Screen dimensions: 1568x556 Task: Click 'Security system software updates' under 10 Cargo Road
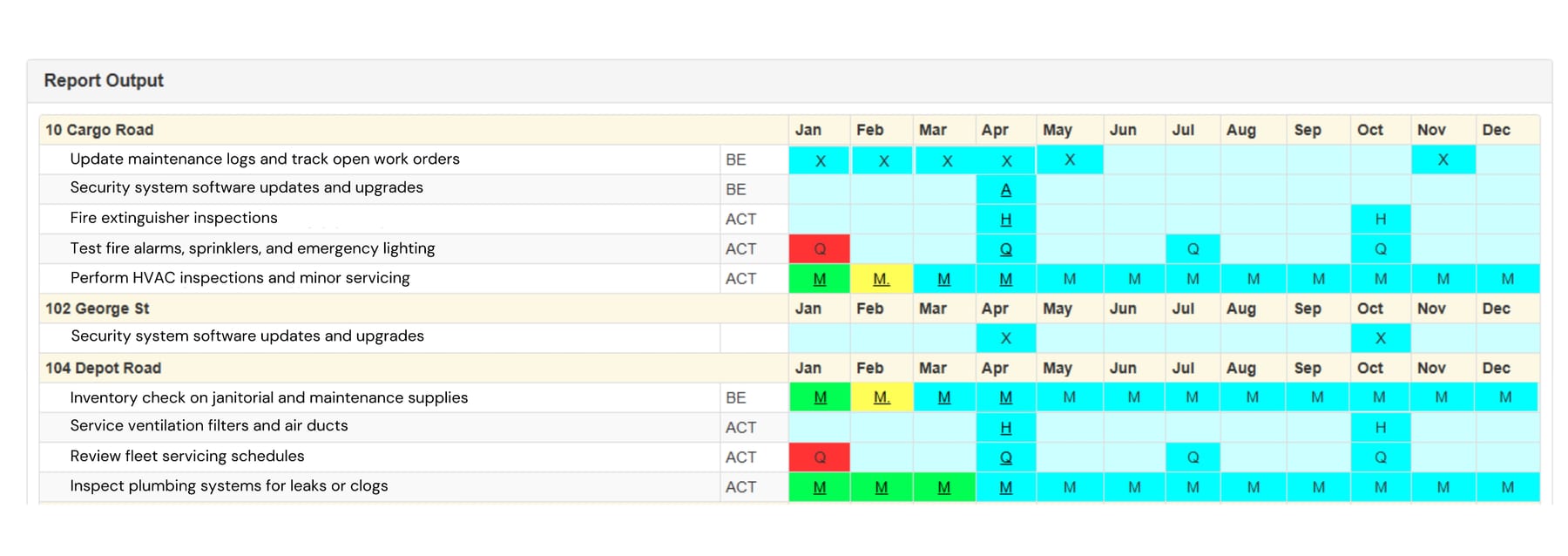pos(247,187)
